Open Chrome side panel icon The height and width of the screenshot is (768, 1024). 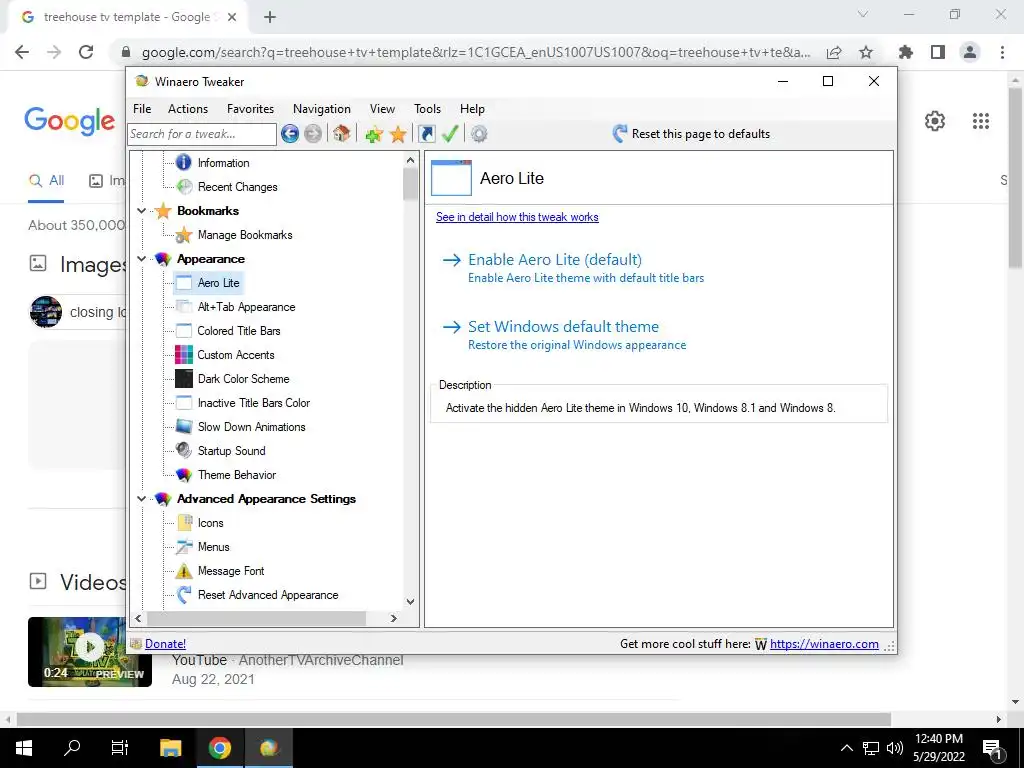pos(938,52)
